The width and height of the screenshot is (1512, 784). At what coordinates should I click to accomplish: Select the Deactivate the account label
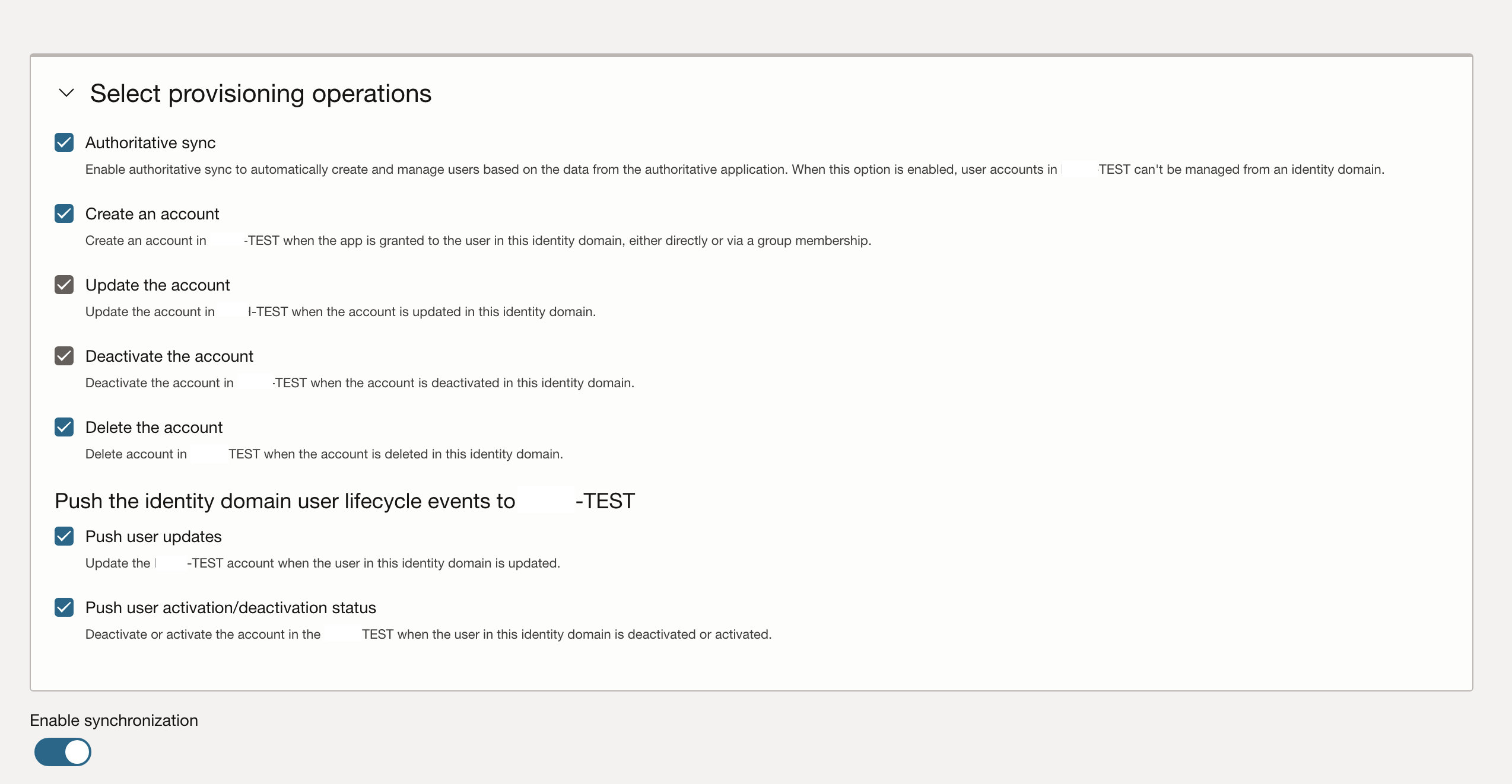click(x=169, y=356)
